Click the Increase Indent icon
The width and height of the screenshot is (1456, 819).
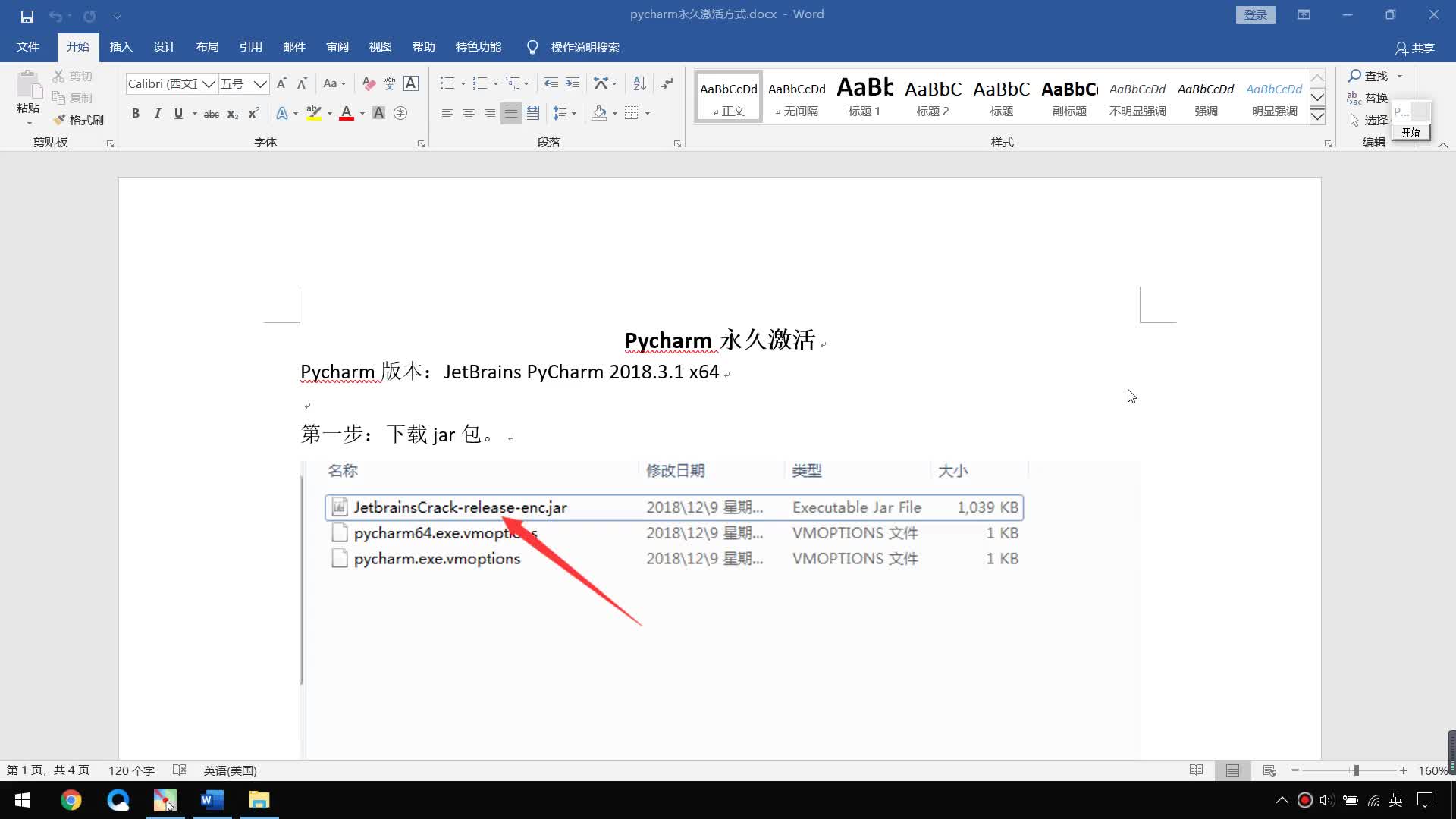click(573, 83)
